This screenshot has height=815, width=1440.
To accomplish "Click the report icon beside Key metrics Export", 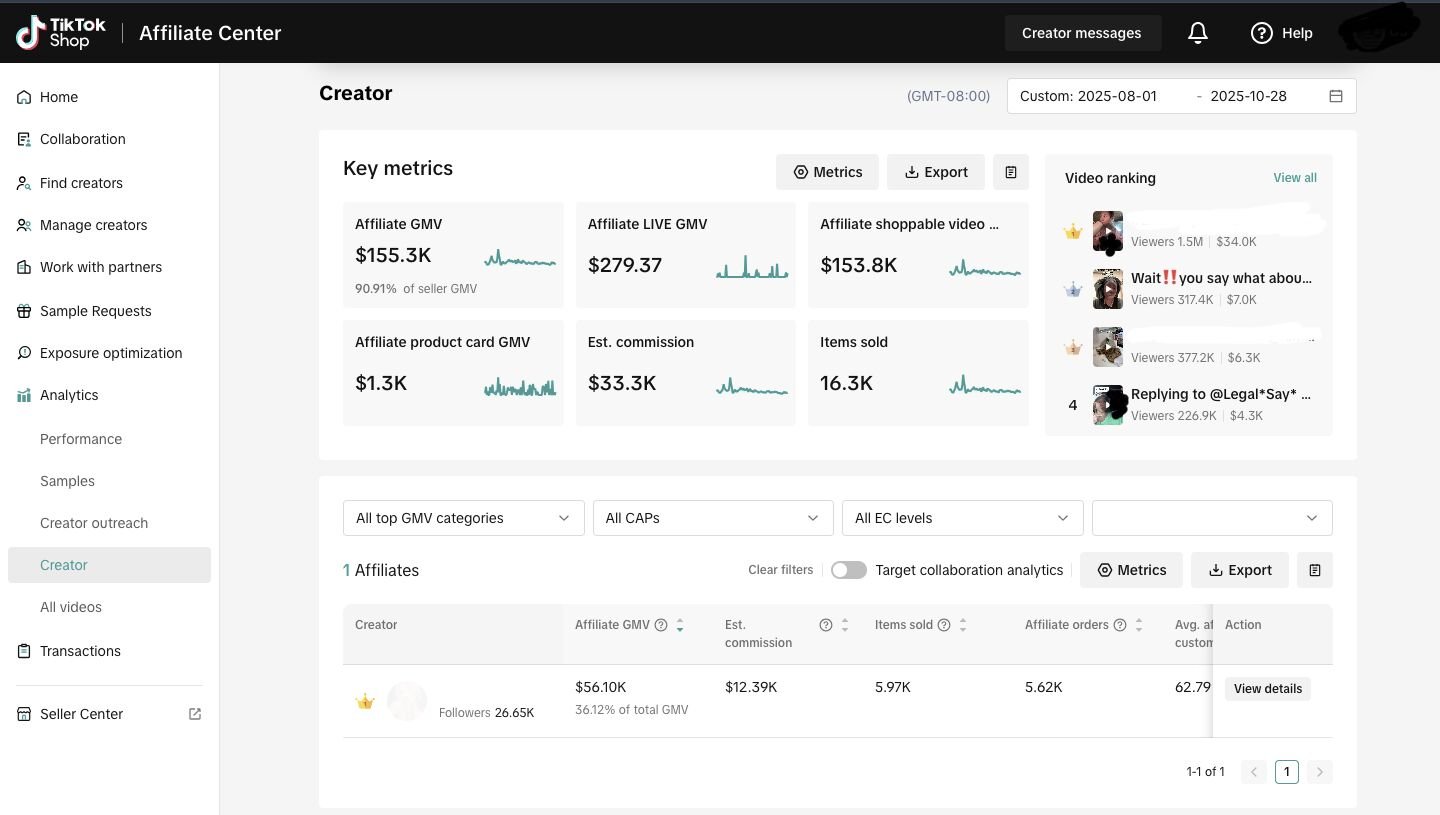I will pos(1010,172).
